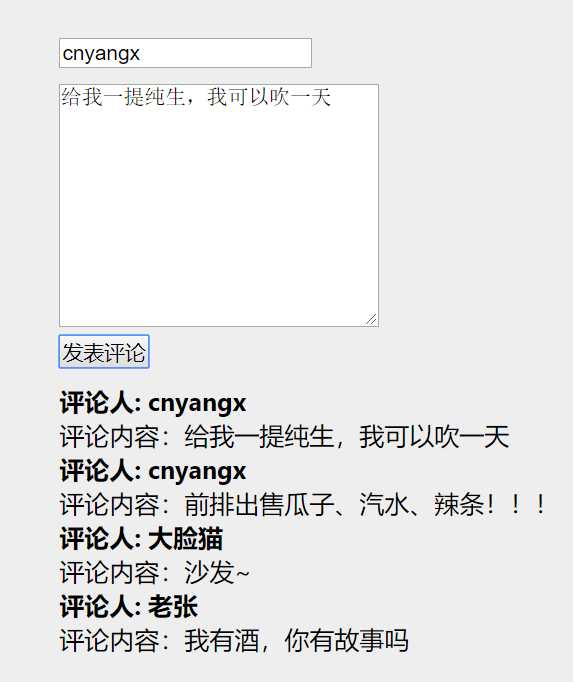Viewport: 573px width, 682px height.
Task: Click the name 大脸猫 in bold
Action: tap(186, 539)
